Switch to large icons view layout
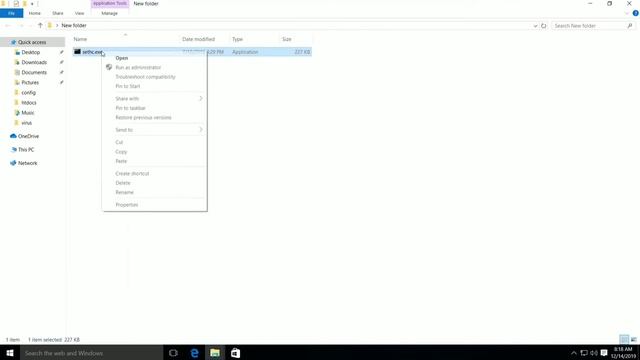The height and width of the screenshot is (360, 640). (x=633, y=339)
